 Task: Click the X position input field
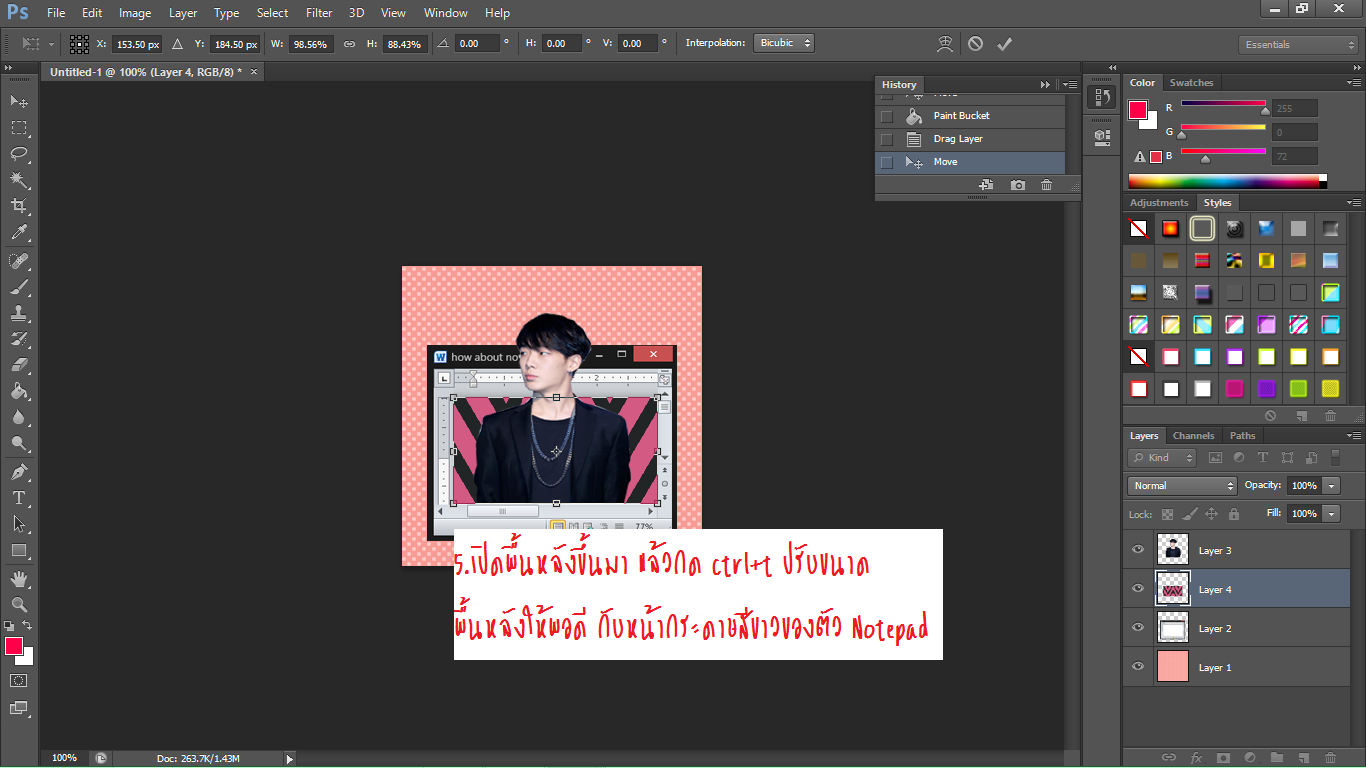pos(137,44)
